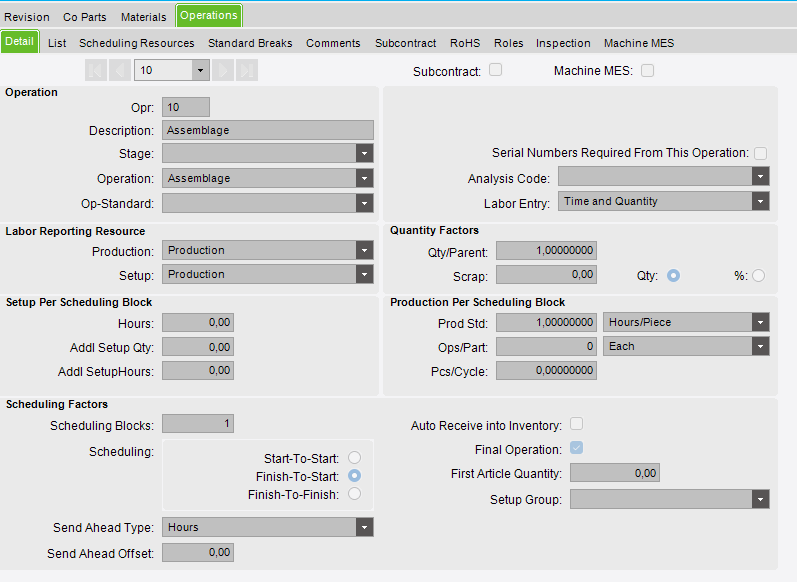Select the % scrap radio button
Screen dimensions: 797x582
[758, 275]
